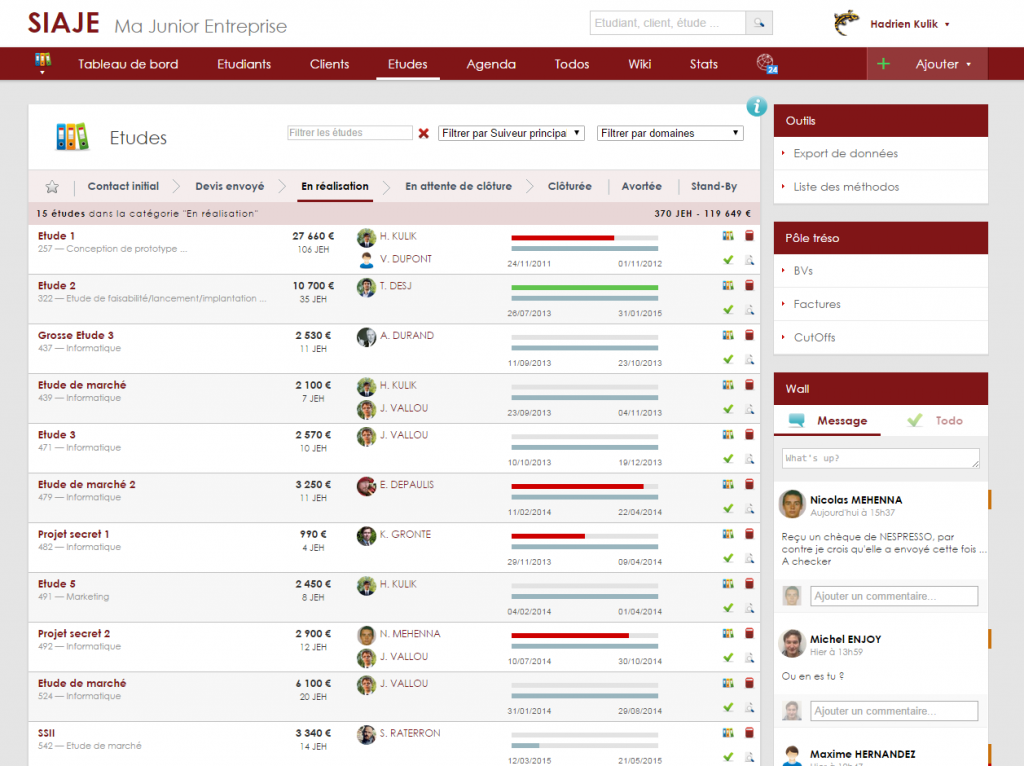Open the search magnifier in the top search bar
1024x766 pixels.
tap(758, 21)
